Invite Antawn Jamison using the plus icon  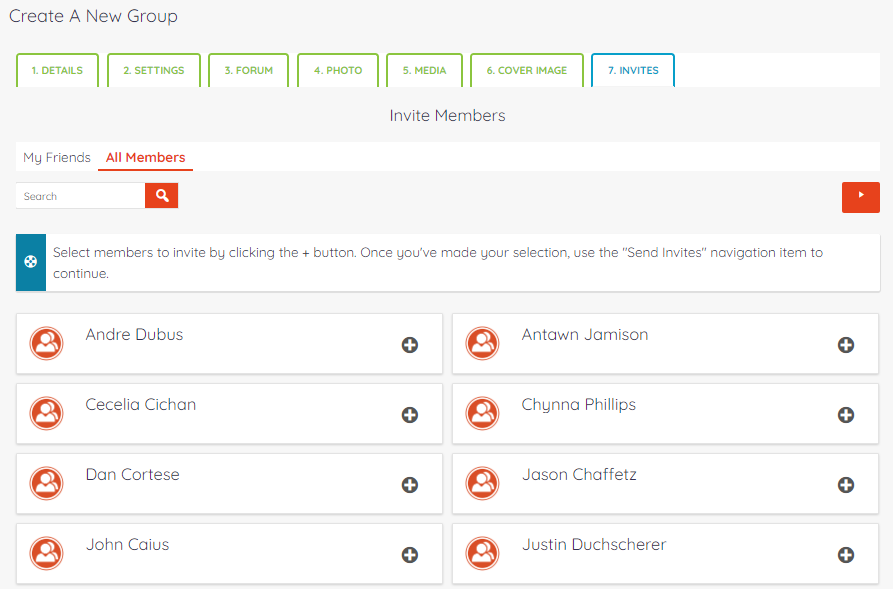pos(846,345)
